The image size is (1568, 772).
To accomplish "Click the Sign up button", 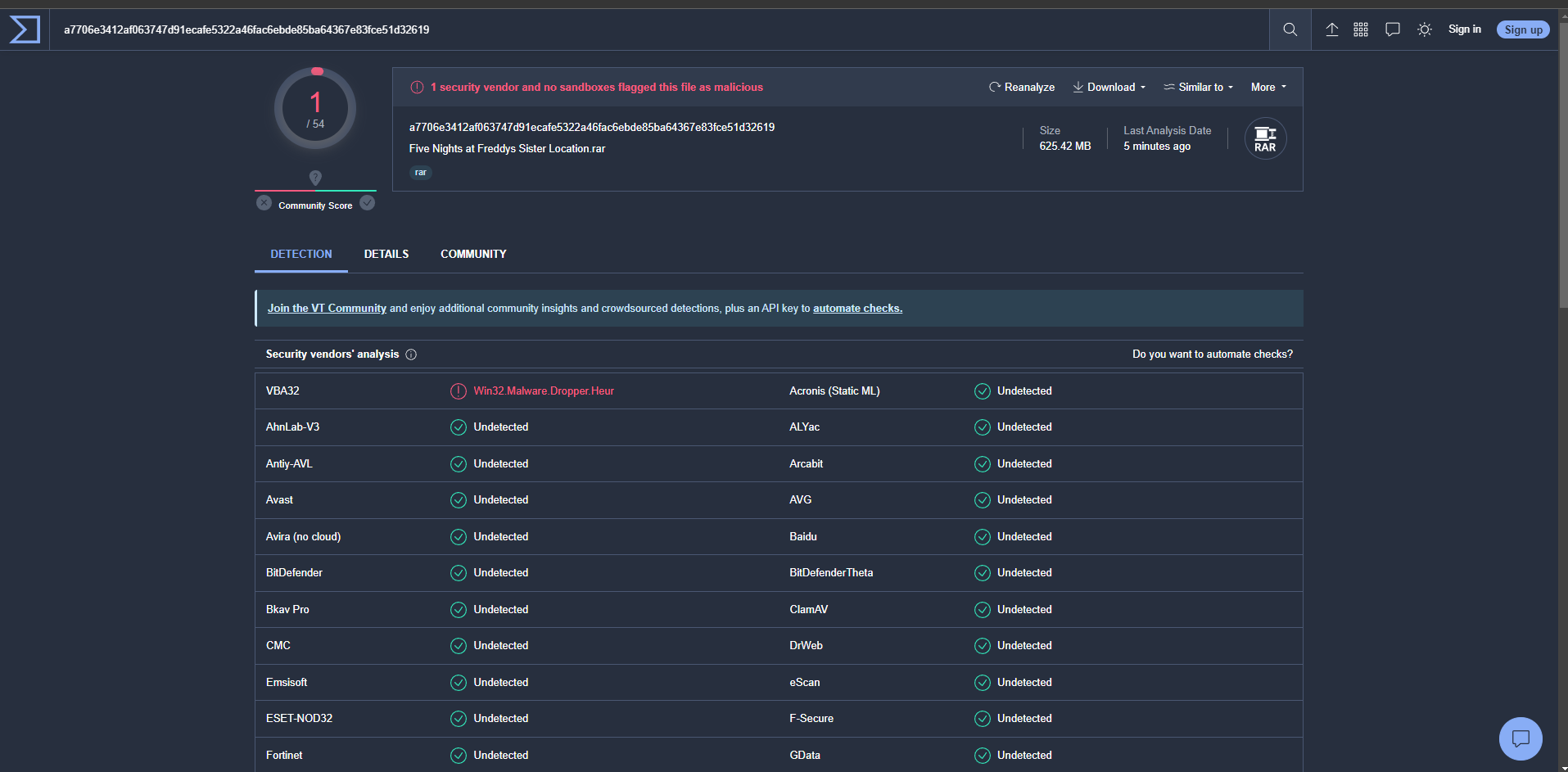I will tap(1523, 29).
